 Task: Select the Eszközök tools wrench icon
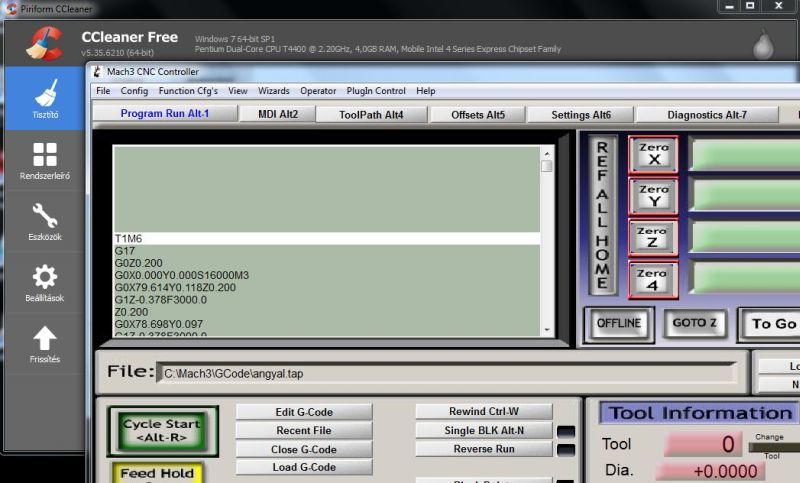point(44,222)
